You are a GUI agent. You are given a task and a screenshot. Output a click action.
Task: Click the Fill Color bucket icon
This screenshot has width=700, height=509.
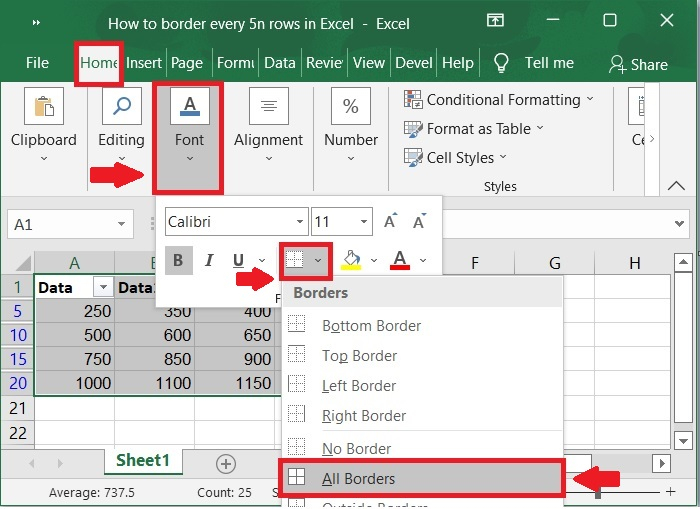pyautogui.click(x=352, y=260)
